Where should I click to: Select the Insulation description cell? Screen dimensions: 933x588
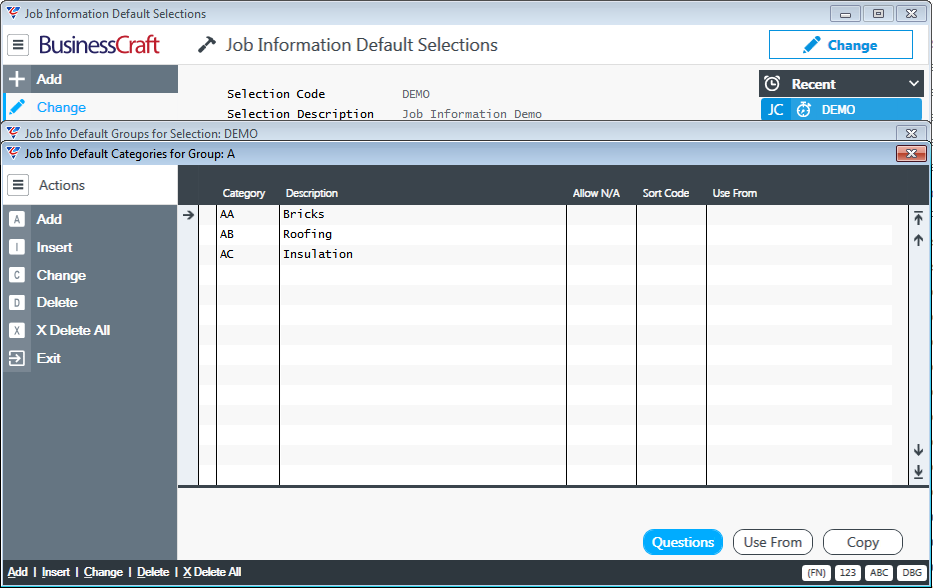[x=423, y=254]
